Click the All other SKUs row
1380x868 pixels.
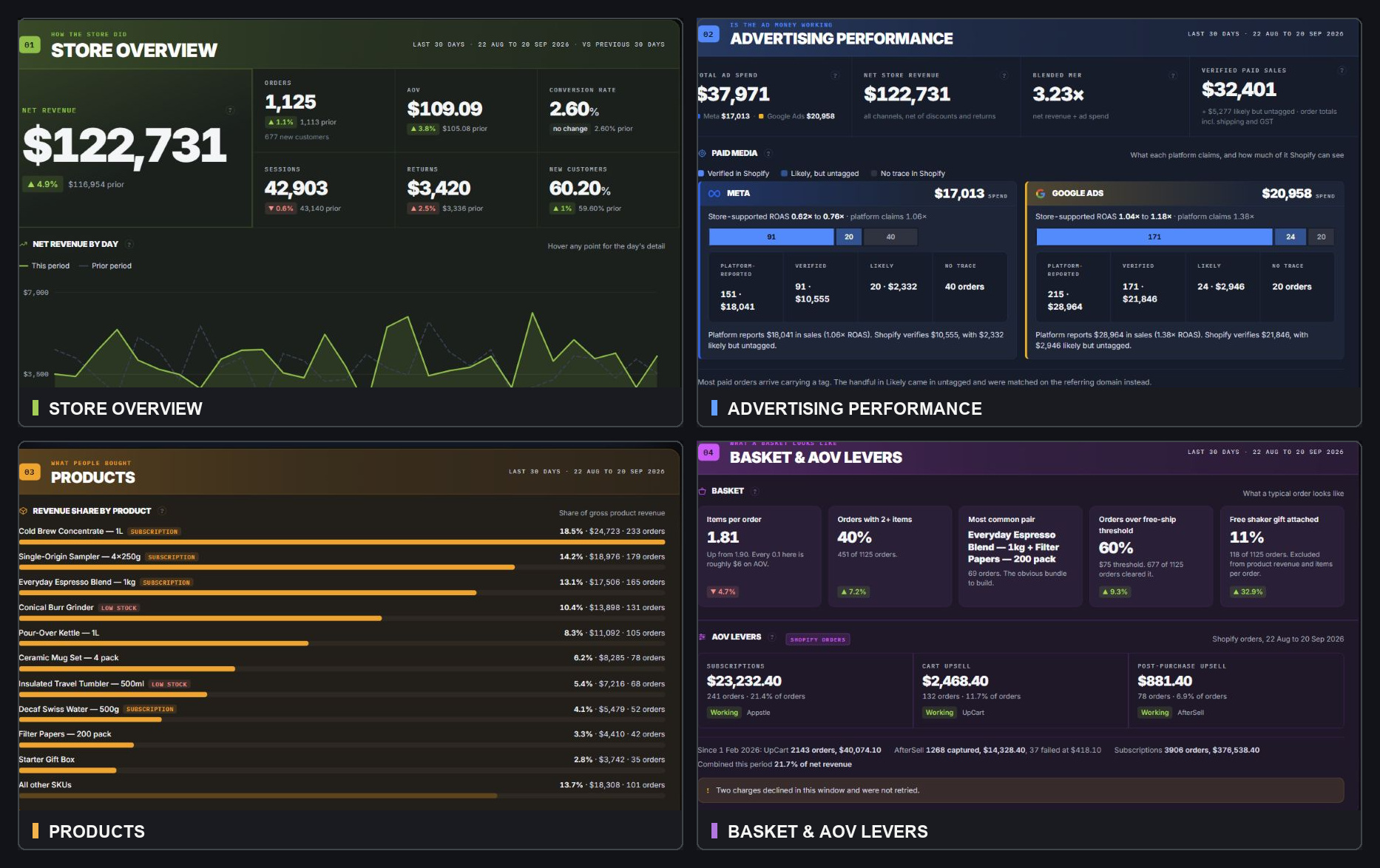click(342, 788)
